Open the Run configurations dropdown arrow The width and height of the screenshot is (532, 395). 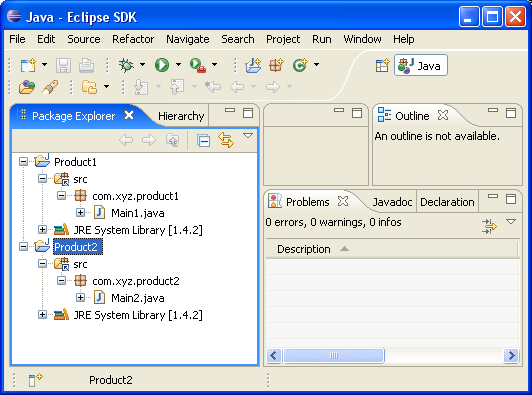(x=178, y=64)
